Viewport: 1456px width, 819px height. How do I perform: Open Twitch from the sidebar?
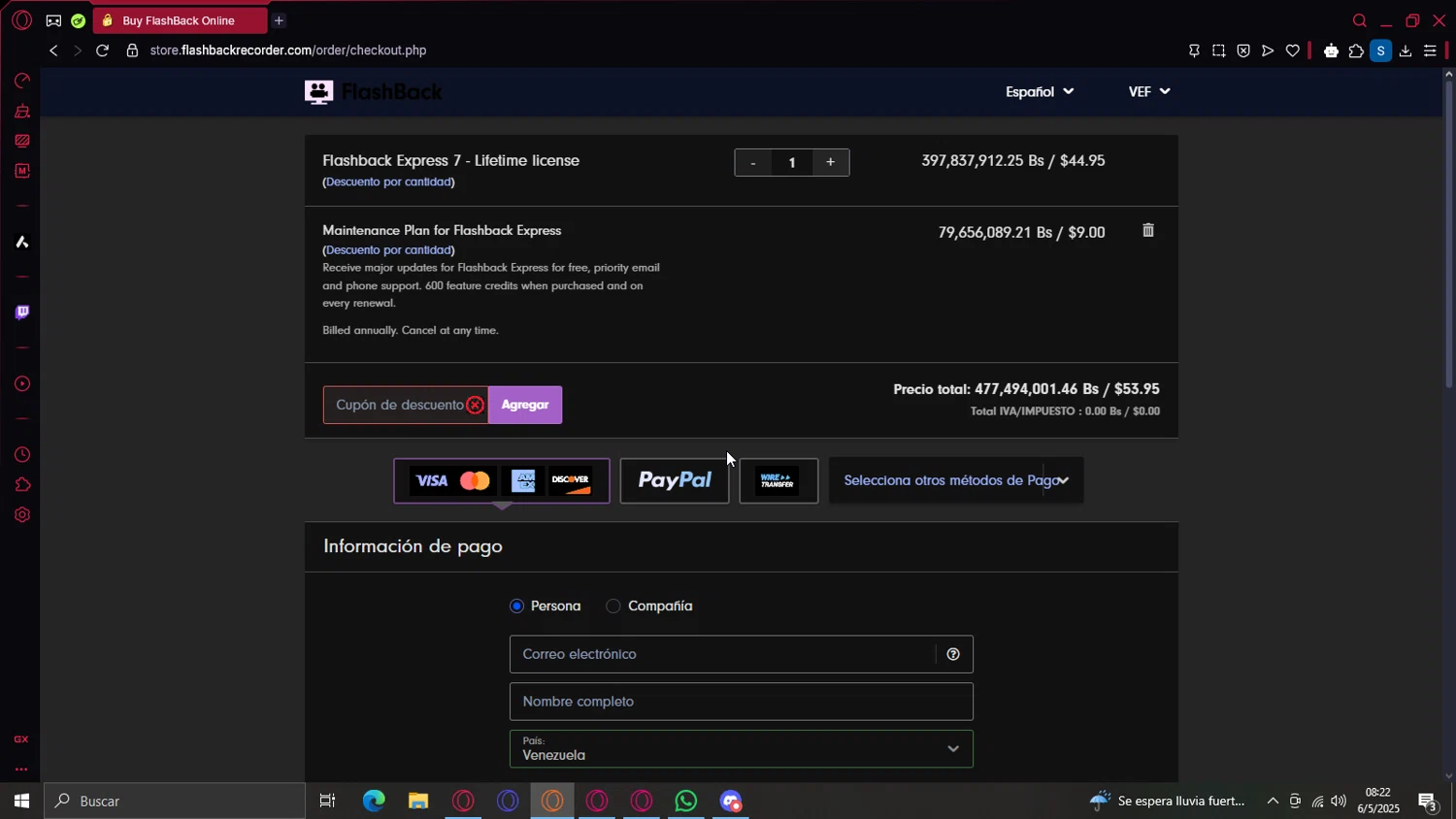coord(21,312)
